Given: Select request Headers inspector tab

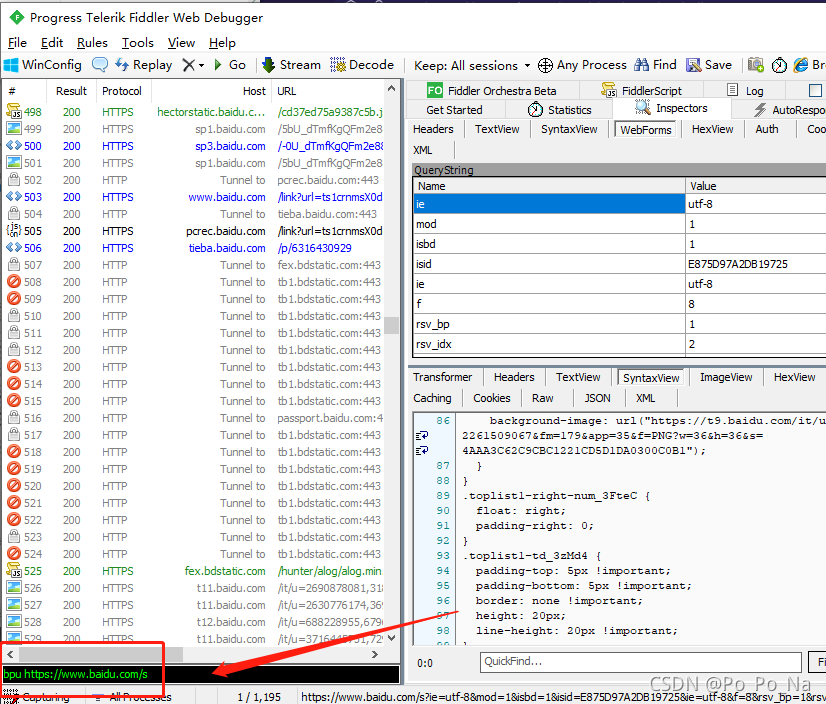Looking at the screenshot, I should (x=433, y=129).
